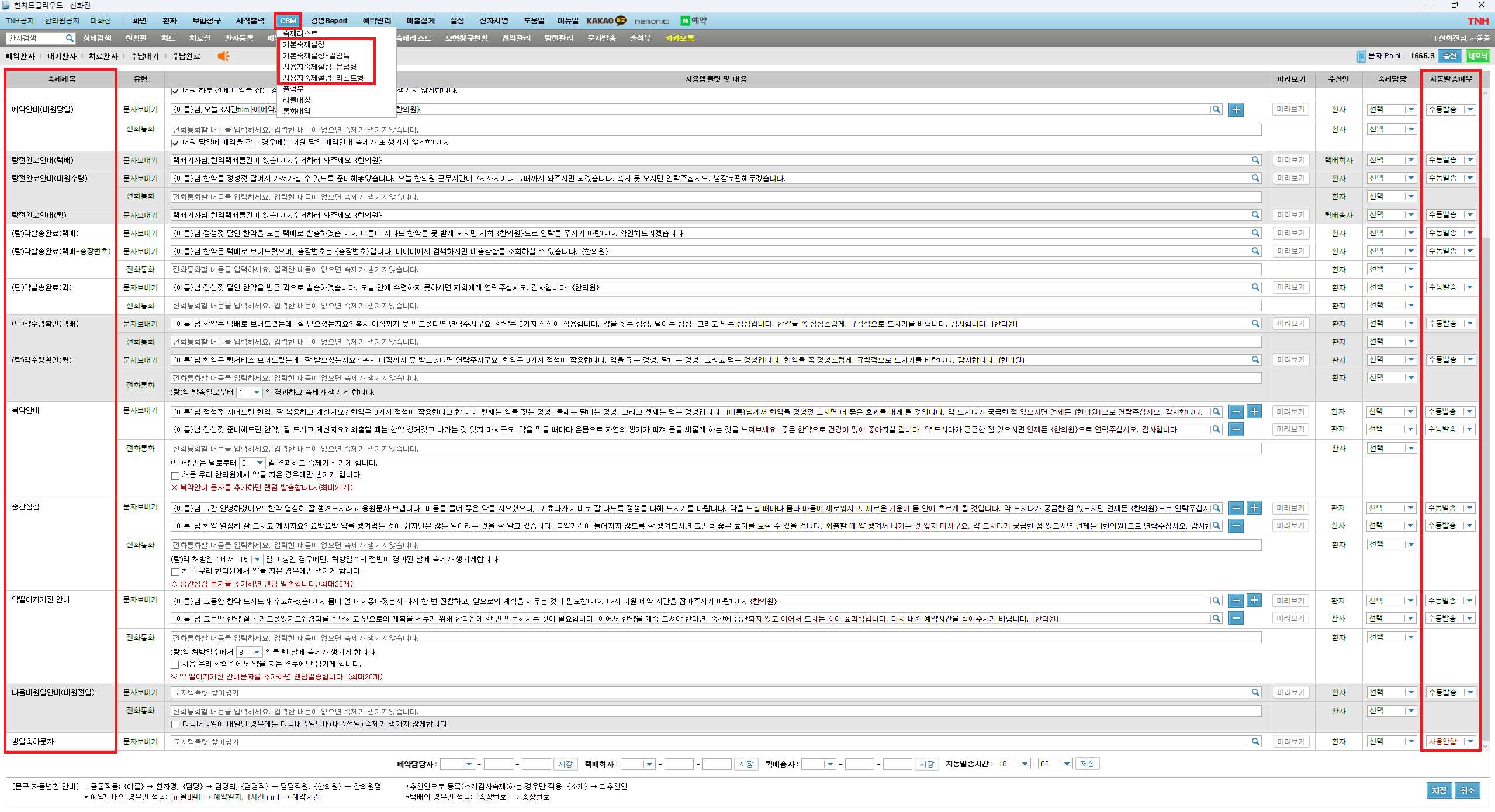Open template search in (탕)약발송완료(퀵) row

[x=1255, y=287]
